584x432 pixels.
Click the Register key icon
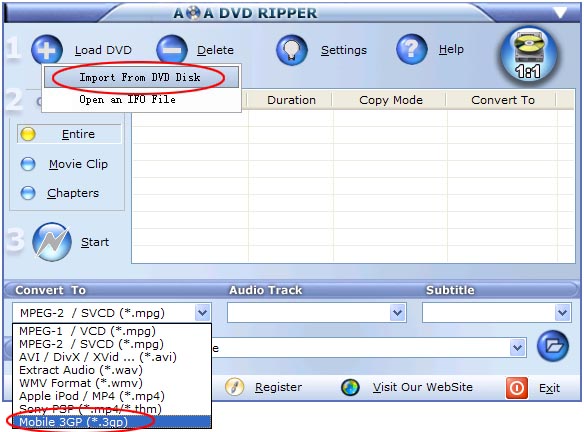click(x=235, y=387)
